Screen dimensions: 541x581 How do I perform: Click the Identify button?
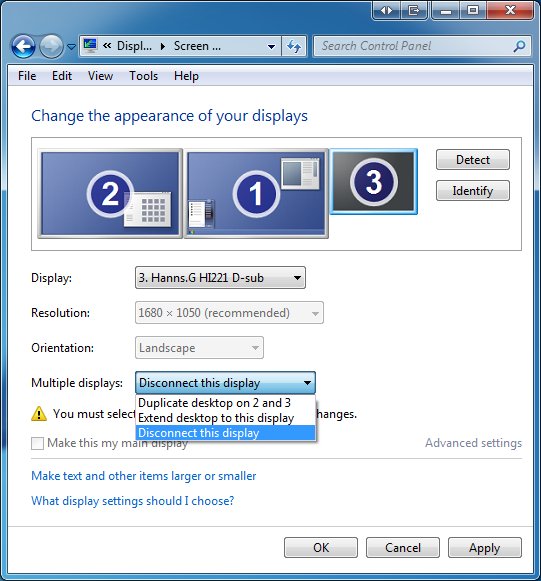[x=473, y=191]
